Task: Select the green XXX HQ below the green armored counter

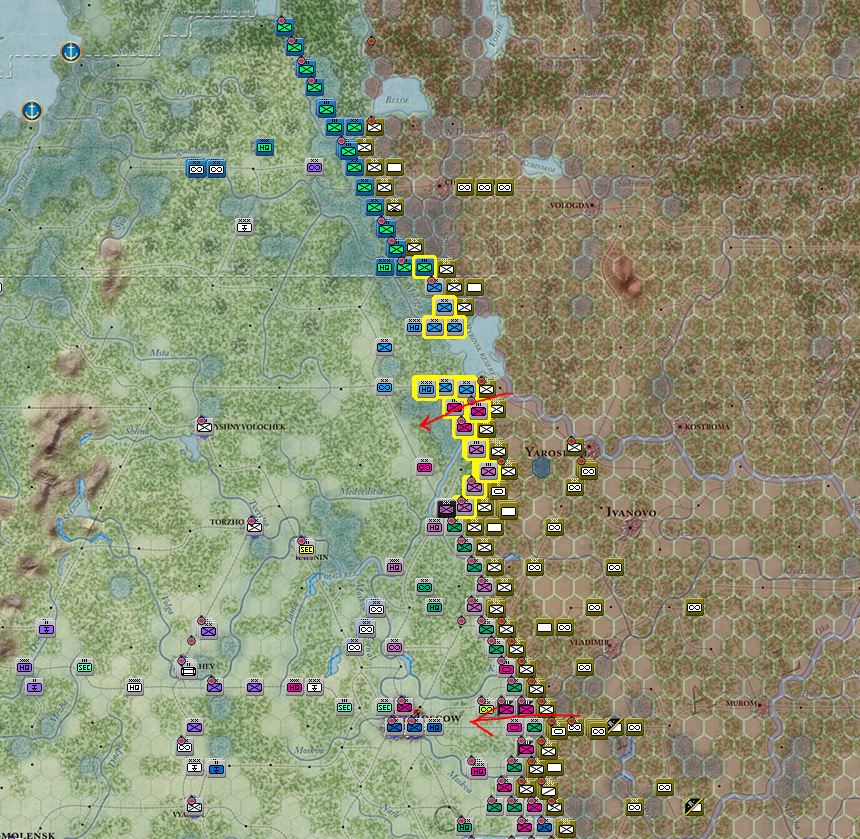Action: pos(434,607)
